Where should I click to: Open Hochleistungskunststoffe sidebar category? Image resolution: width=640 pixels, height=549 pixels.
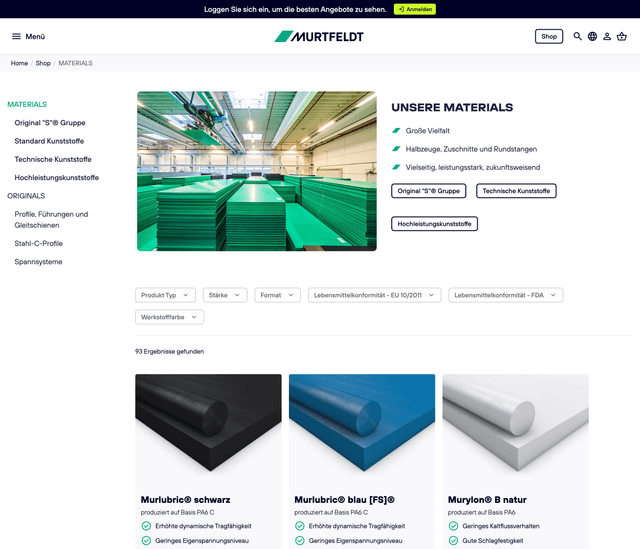57,178
